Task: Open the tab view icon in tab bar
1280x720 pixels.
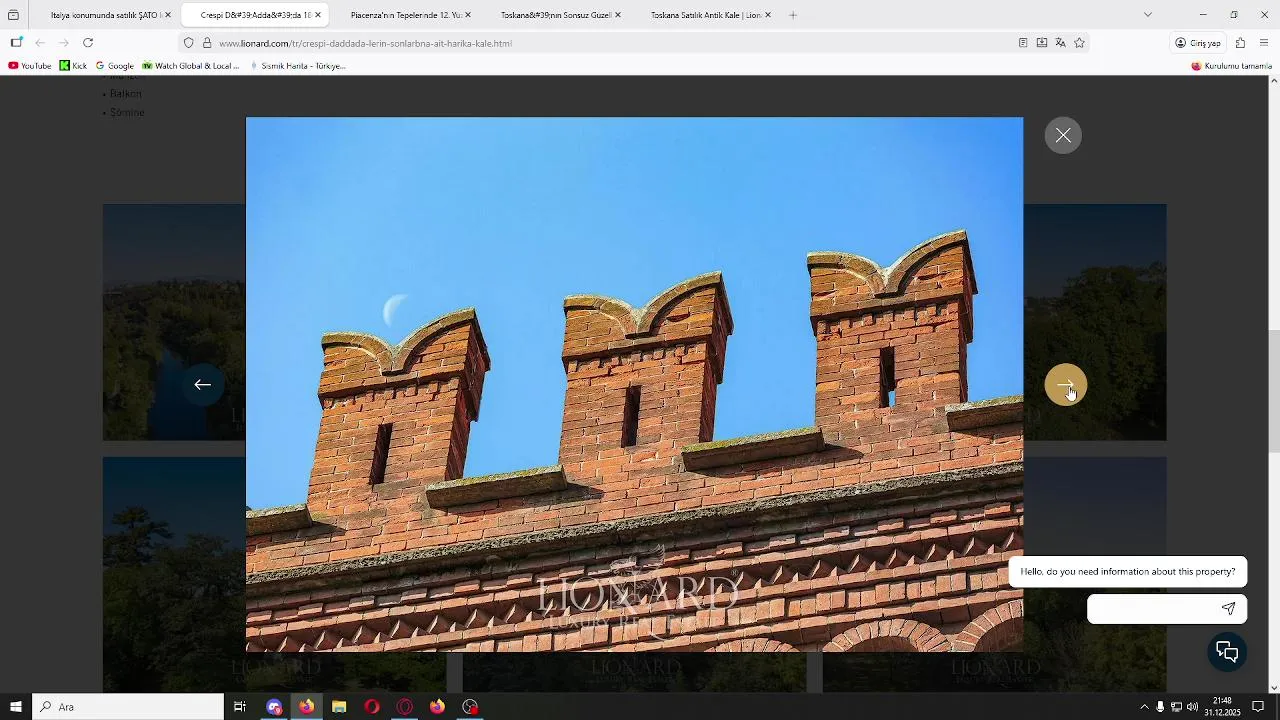Action: pyautogui.click(x=13, y=15)
